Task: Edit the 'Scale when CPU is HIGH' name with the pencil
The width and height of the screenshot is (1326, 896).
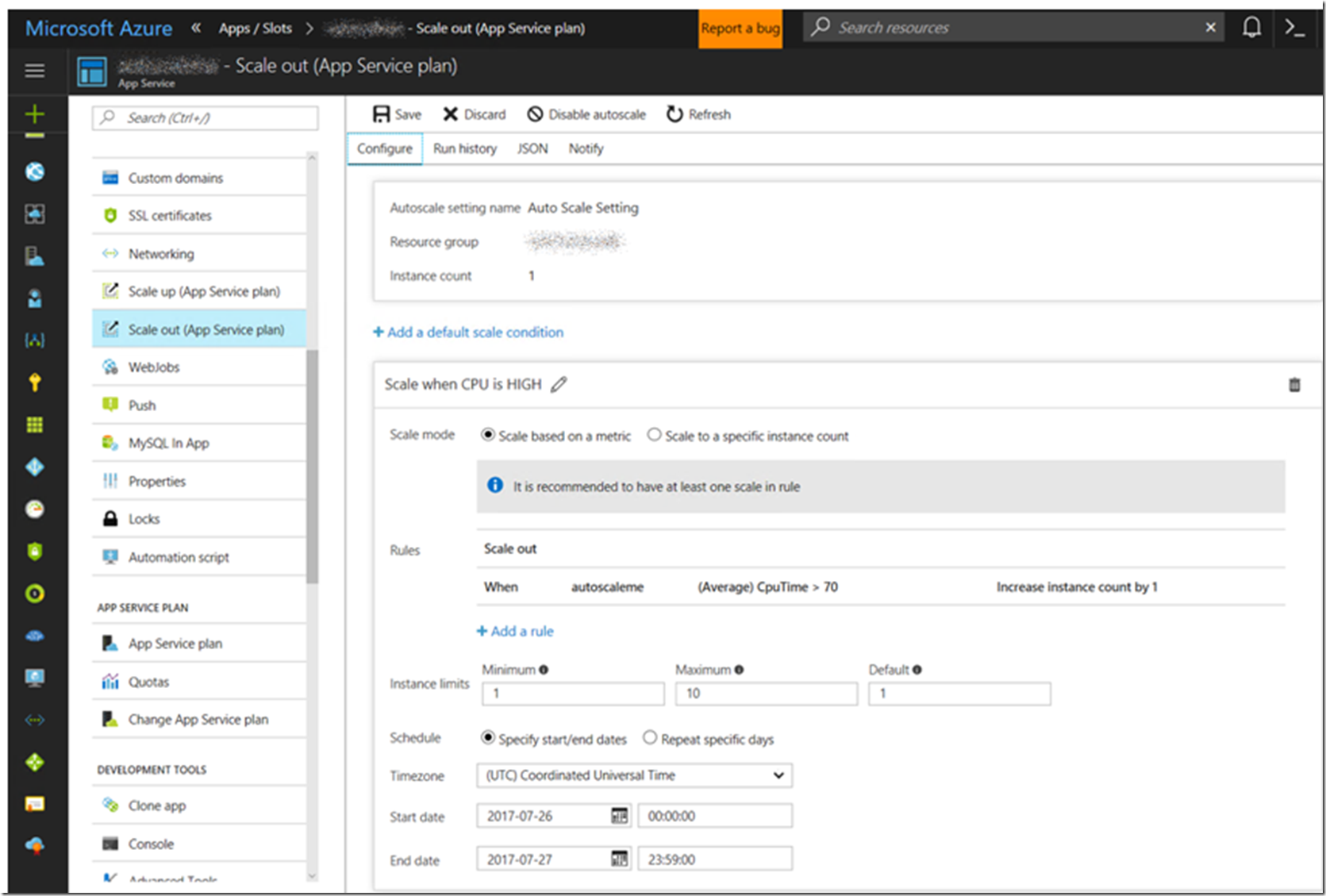Action: pyautogui.click(x=559, y=384)
